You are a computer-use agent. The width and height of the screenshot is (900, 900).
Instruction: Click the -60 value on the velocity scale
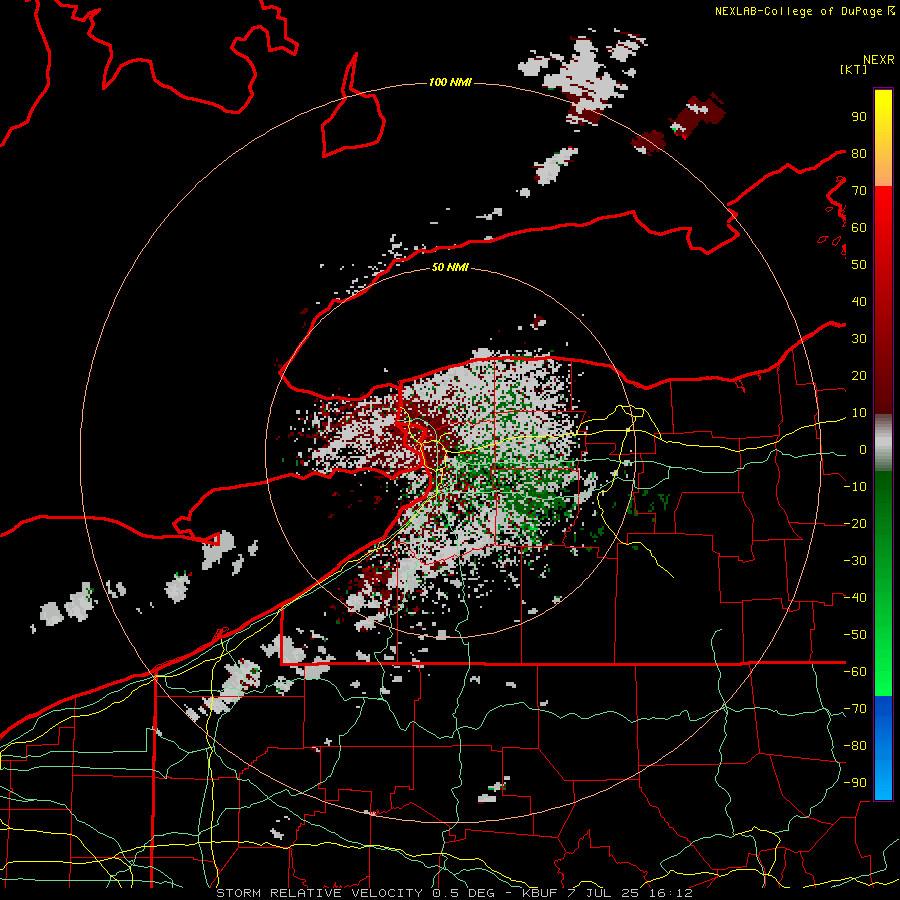[855, 672]
